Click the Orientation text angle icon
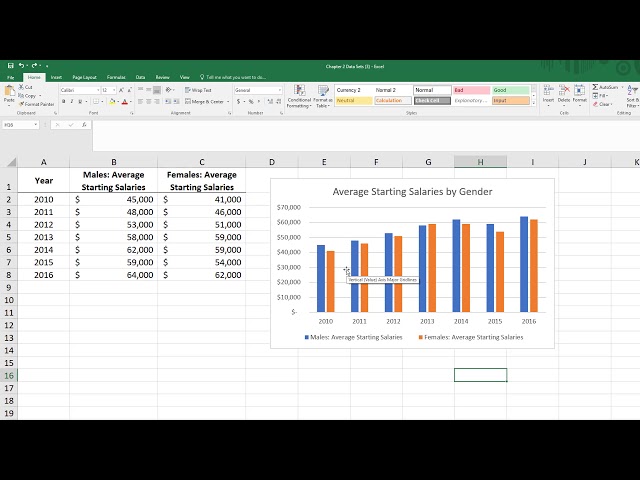This screenshot has height=480, width=640. (169, 90)
